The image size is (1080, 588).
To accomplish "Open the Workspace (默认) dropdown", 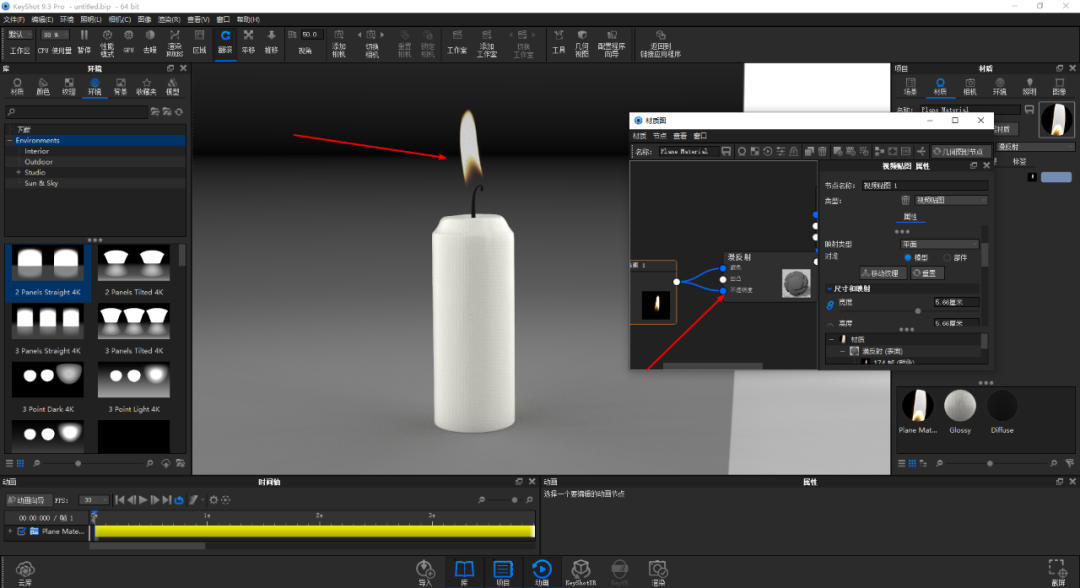I will click(19, 34).
